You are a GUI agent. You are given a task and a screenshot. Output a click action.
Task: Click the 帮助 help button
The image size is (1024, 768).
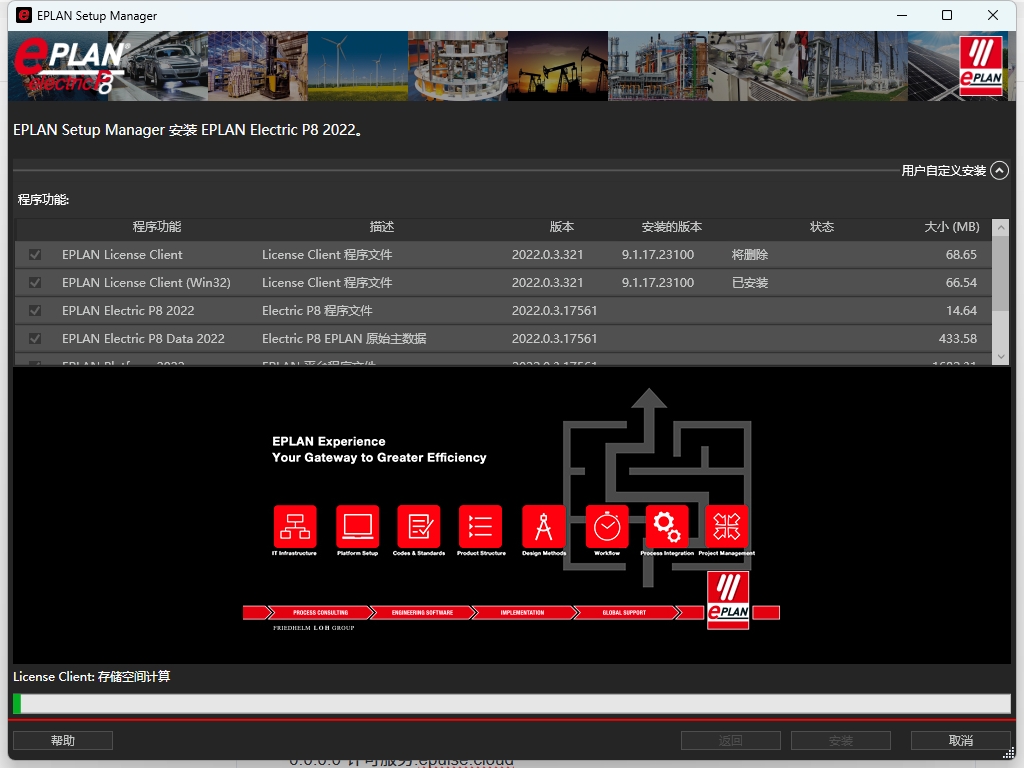(x=63, y=741)
